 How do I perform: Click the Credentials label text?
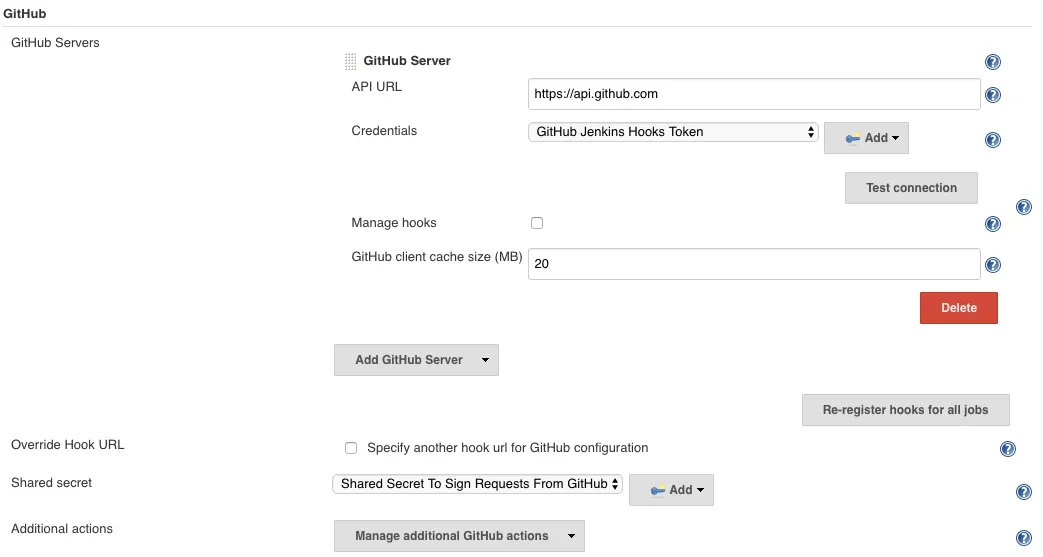pyautogui.click(x=384, y=130)
